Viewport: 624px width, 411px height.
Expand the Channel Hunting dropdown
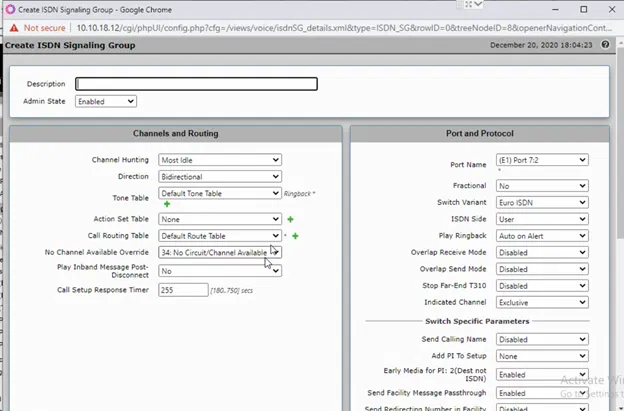click(x=219, y=160)
